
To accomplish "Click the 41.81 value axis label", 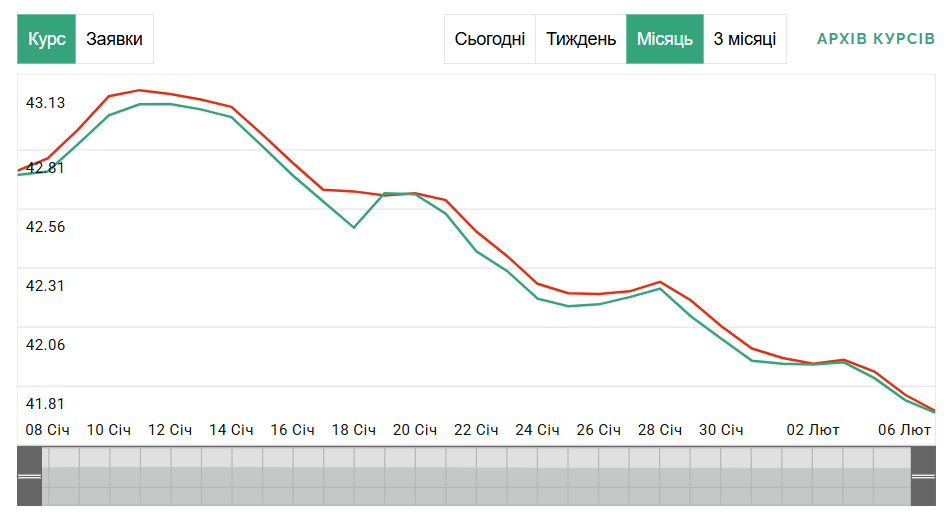I will tap(45, 404).
